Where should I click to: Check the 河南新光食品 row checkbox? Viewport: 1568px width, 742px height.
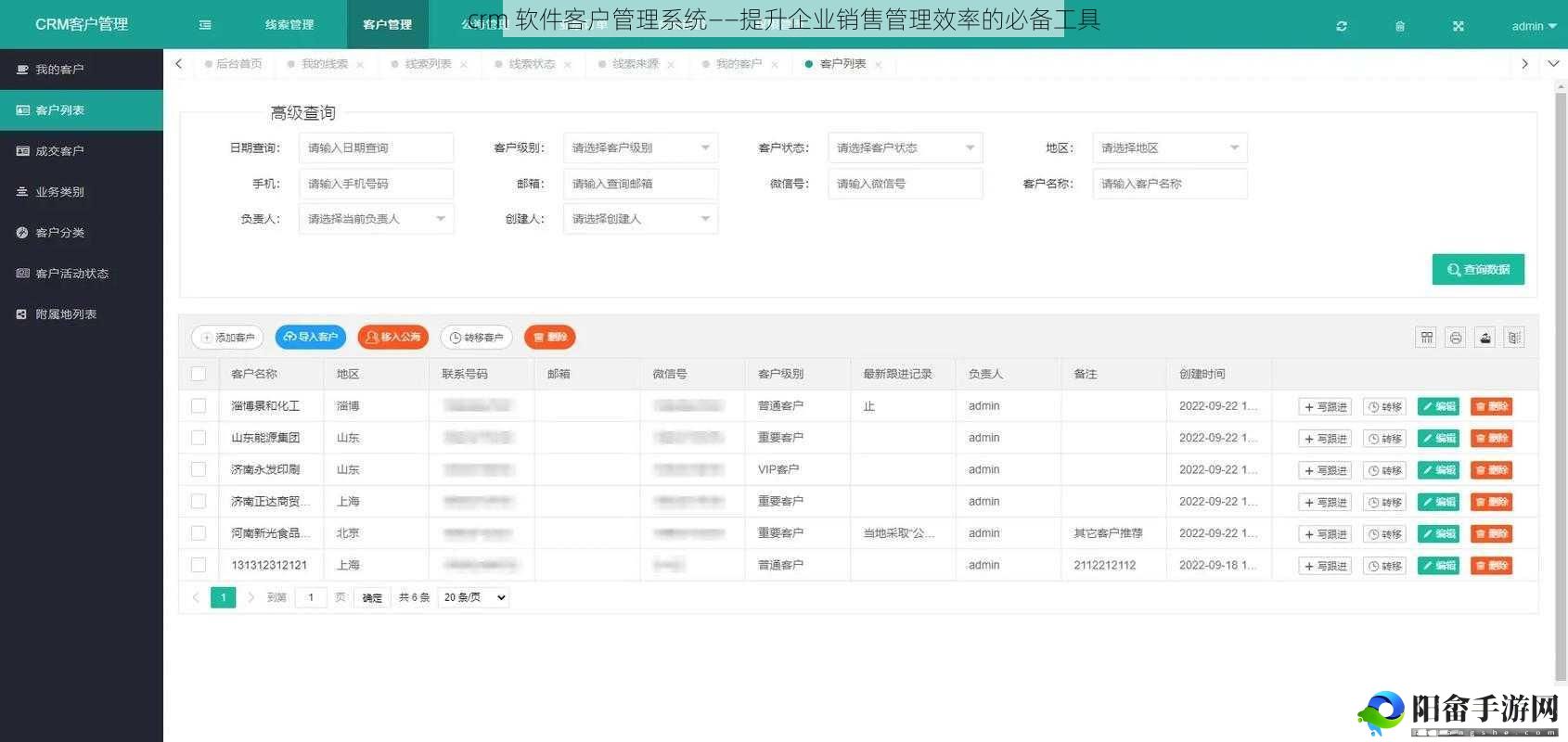tap(199, 533)
